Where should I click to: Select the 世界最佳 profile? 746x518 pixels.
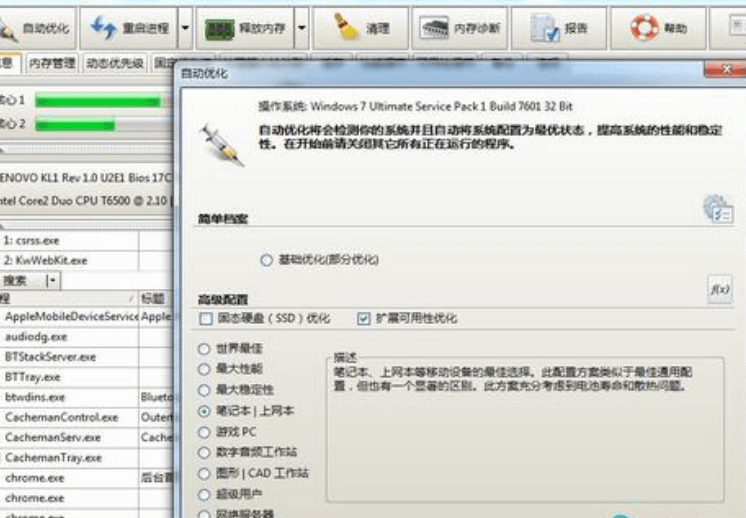[x=204, y=349]
